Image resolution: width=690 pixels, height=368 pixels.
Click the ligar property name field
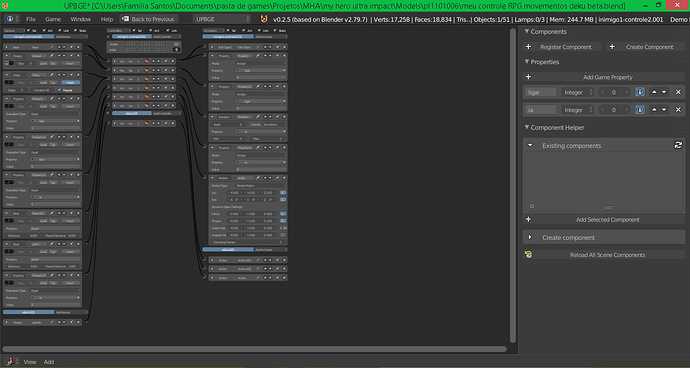541,92
